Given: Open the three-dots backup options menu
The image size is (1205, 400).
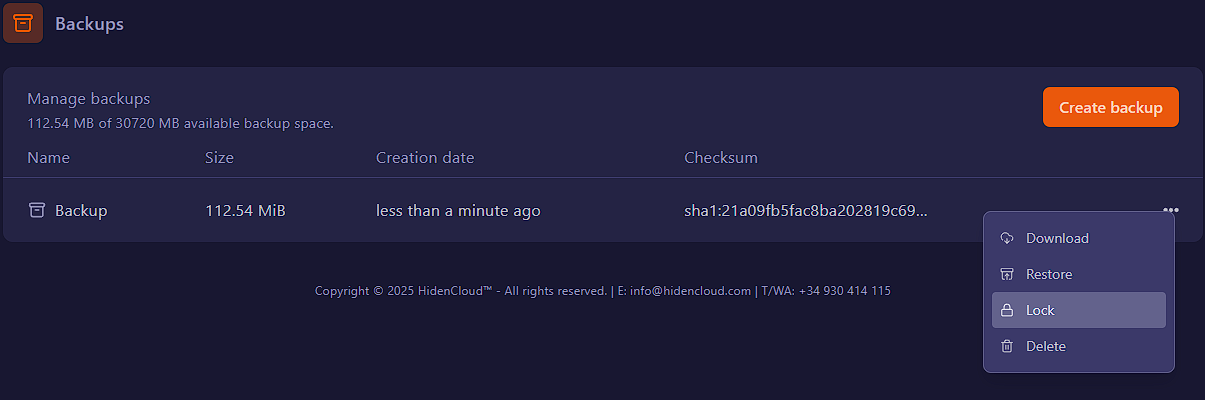Looking at the screenshot, I should coord(1170,210).
